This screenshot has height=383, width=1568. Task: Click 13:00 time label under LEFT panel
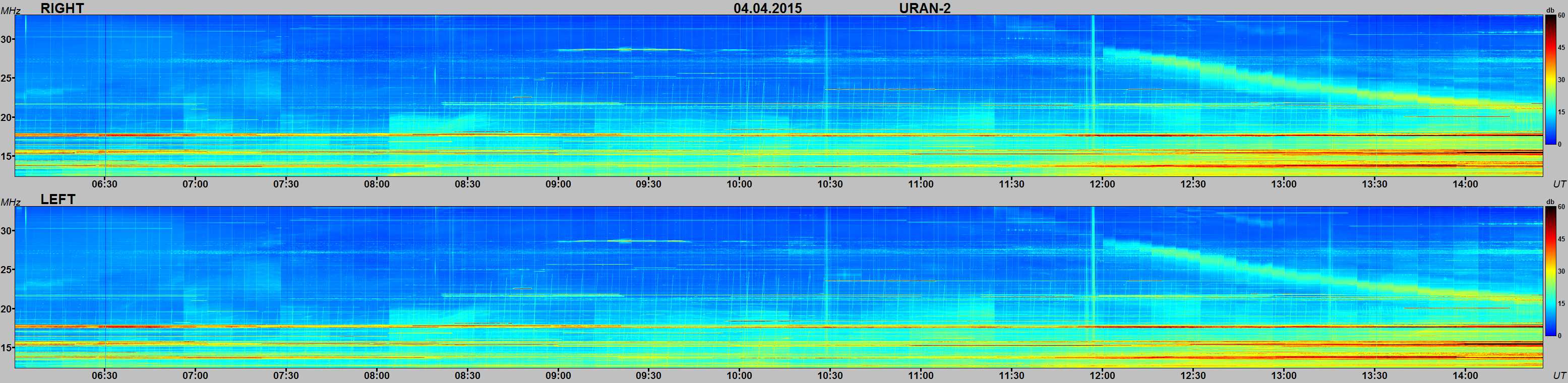[1284, 376]
